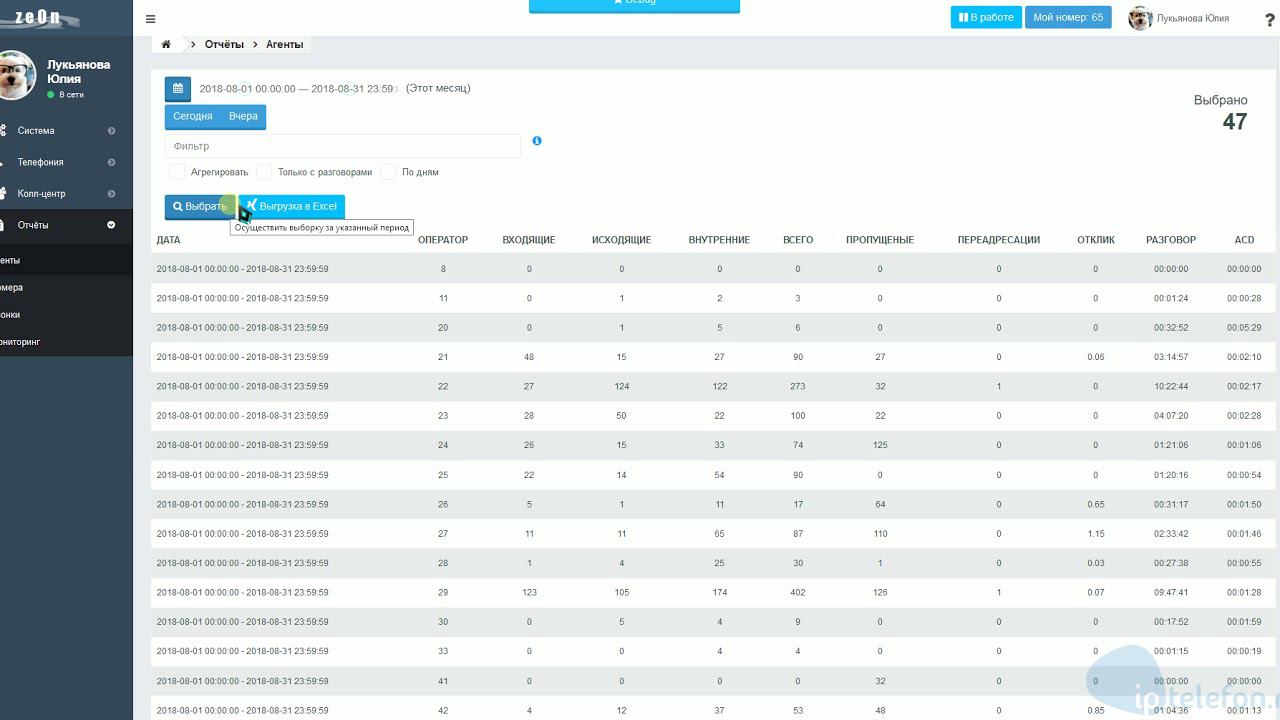Sort by ПЕРЕАДРЕСАЦИИ column header
This screenshot has height=720, width=1280.
click(999, 240)
